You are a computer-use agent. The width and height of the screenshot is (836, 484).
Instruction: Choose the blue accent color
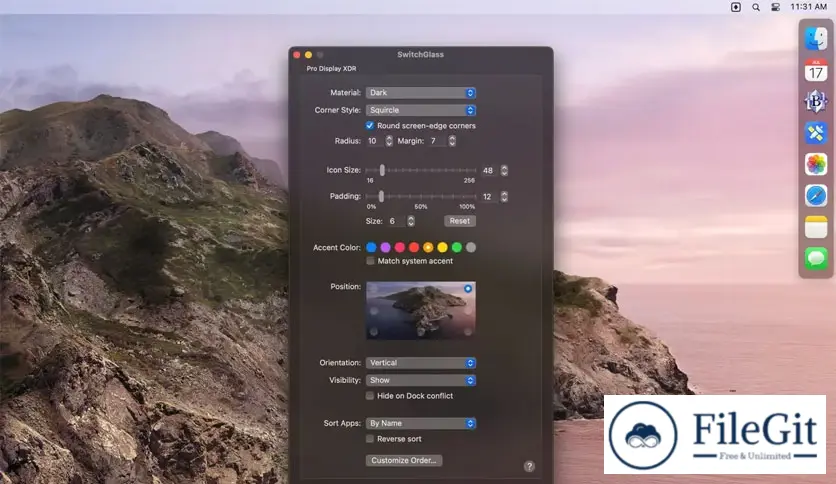click(371, 247)
